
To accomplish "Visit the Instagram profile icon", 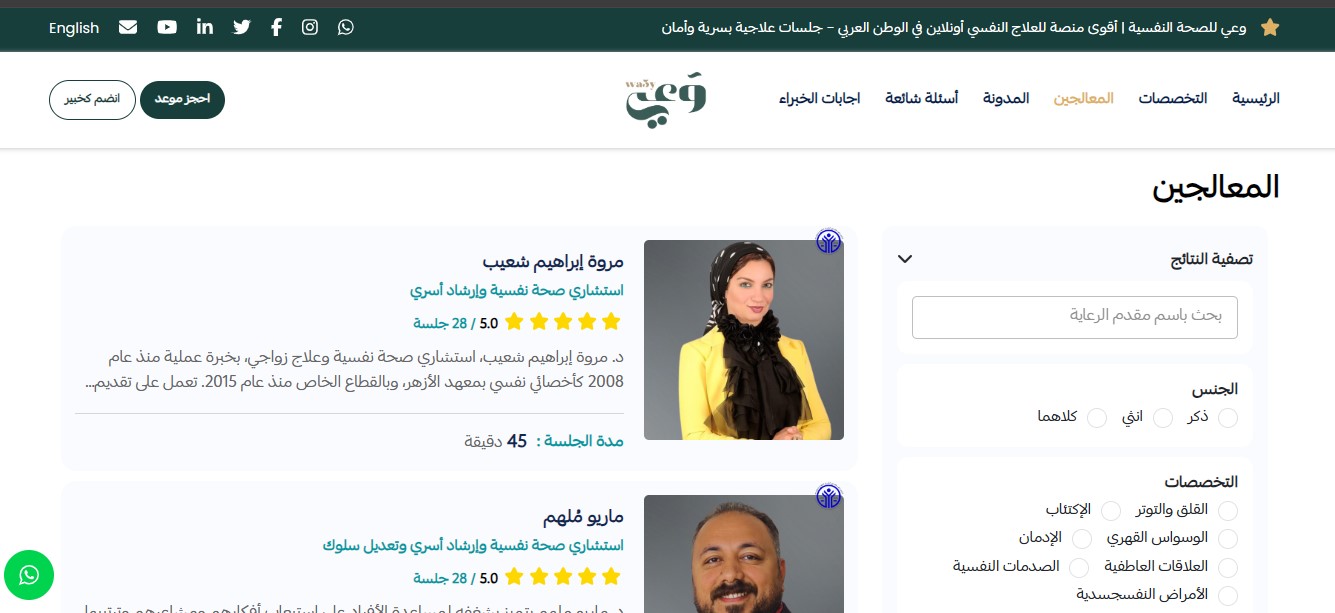I will tap(310, 27).
